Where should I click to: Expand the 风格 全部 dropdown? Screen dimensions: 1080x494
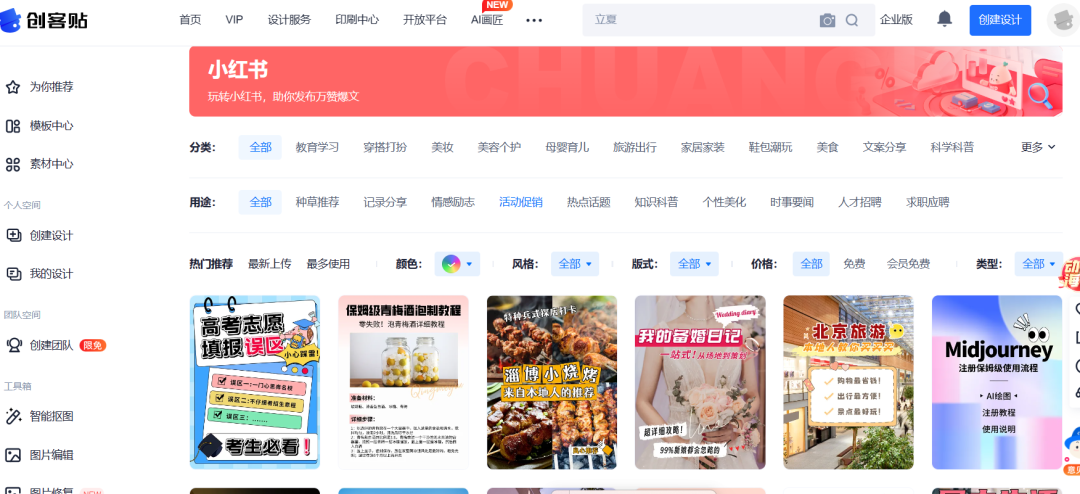[x=575, y=264]
